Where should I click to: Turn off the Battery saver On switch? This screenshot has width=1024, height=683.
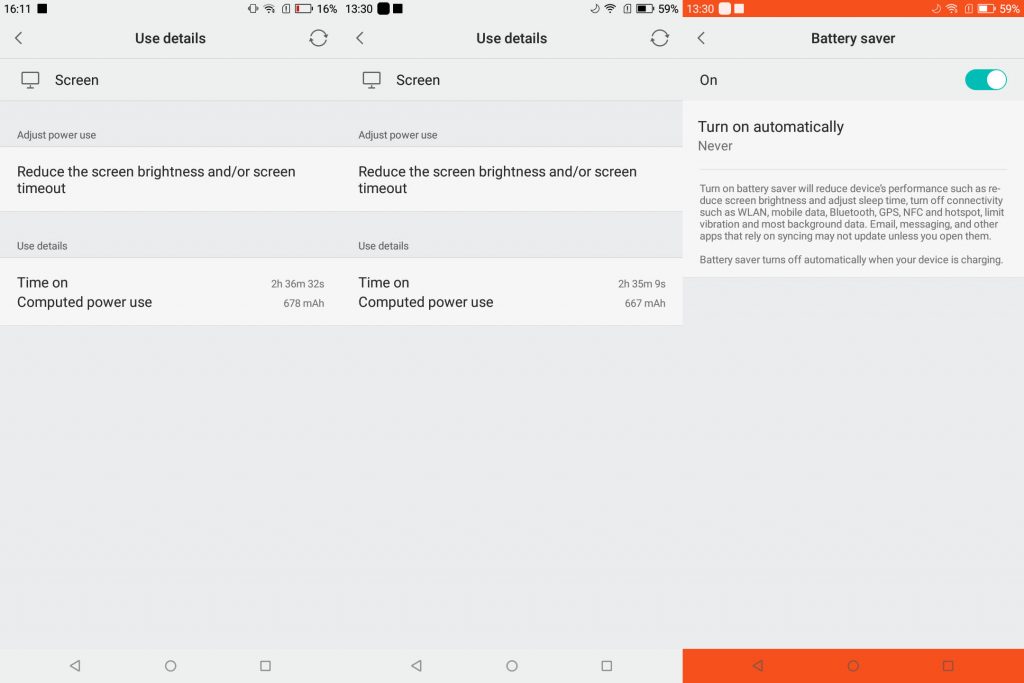985,80
